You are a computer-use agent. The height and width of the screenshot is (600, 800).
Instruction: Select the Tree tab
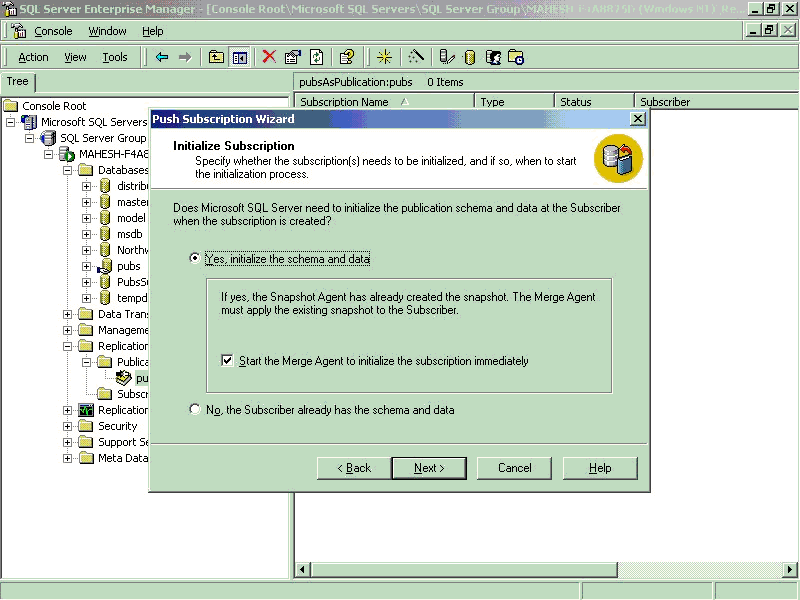(x=17, y=82)
